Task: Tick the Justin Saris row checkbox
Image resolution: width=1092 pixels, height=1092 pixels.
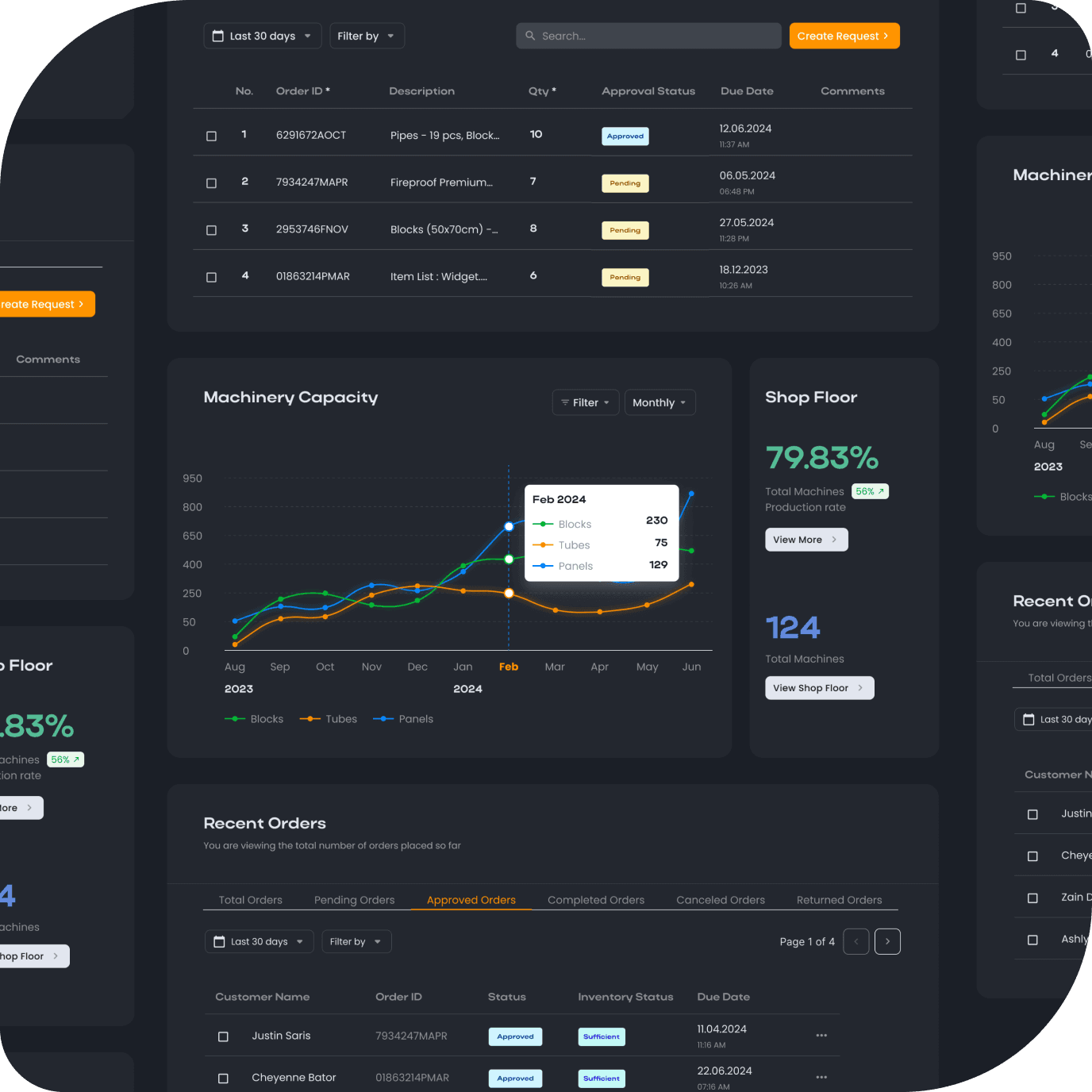Action: coord(223,1036)
